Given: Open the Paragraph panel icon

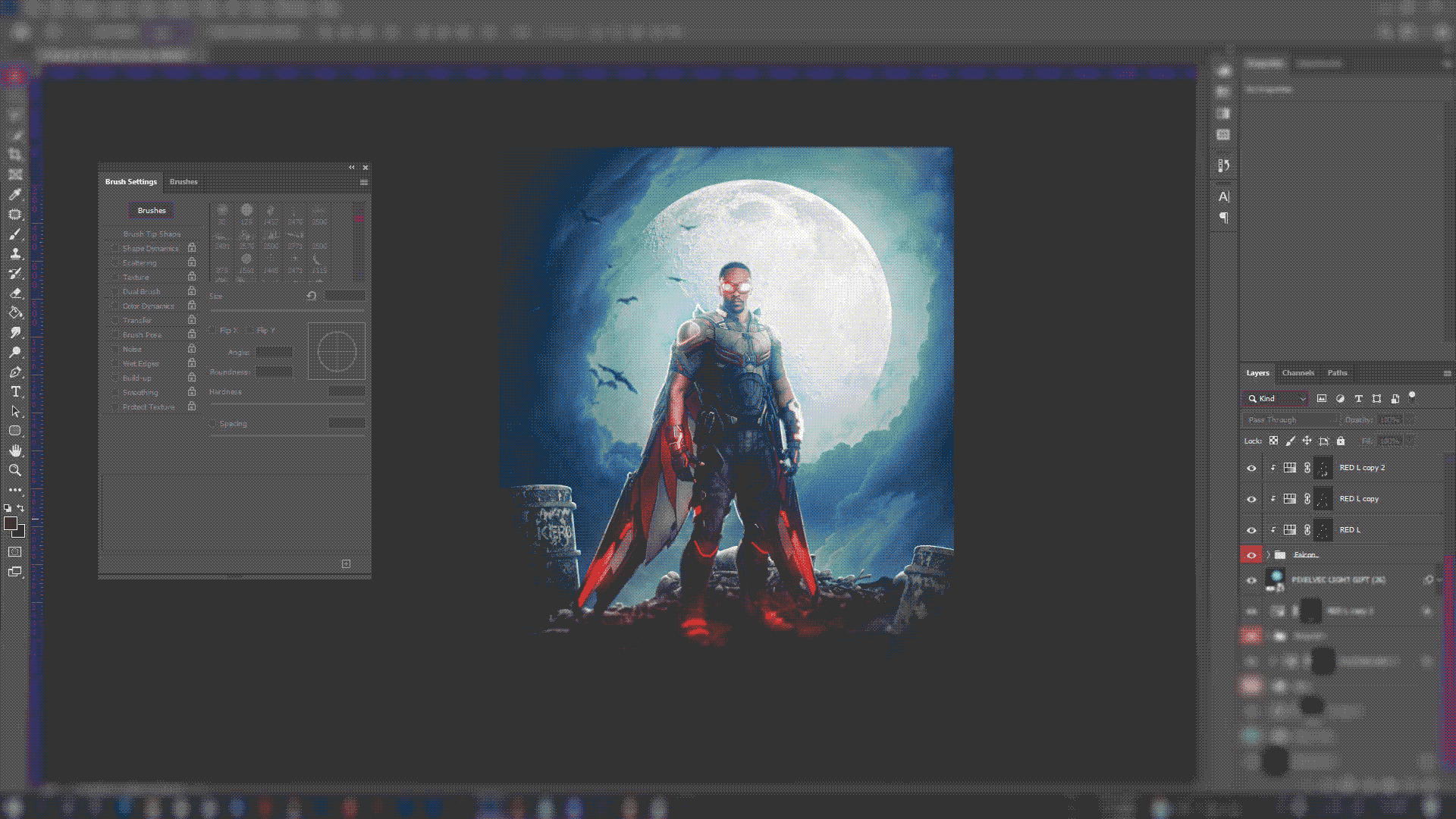Looking at the screenshot, I should tap(1223, 218).
